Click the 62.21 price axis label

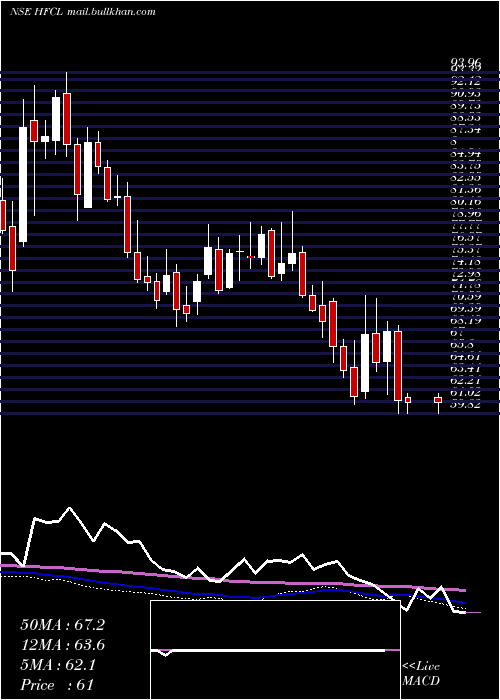[466, 381]
